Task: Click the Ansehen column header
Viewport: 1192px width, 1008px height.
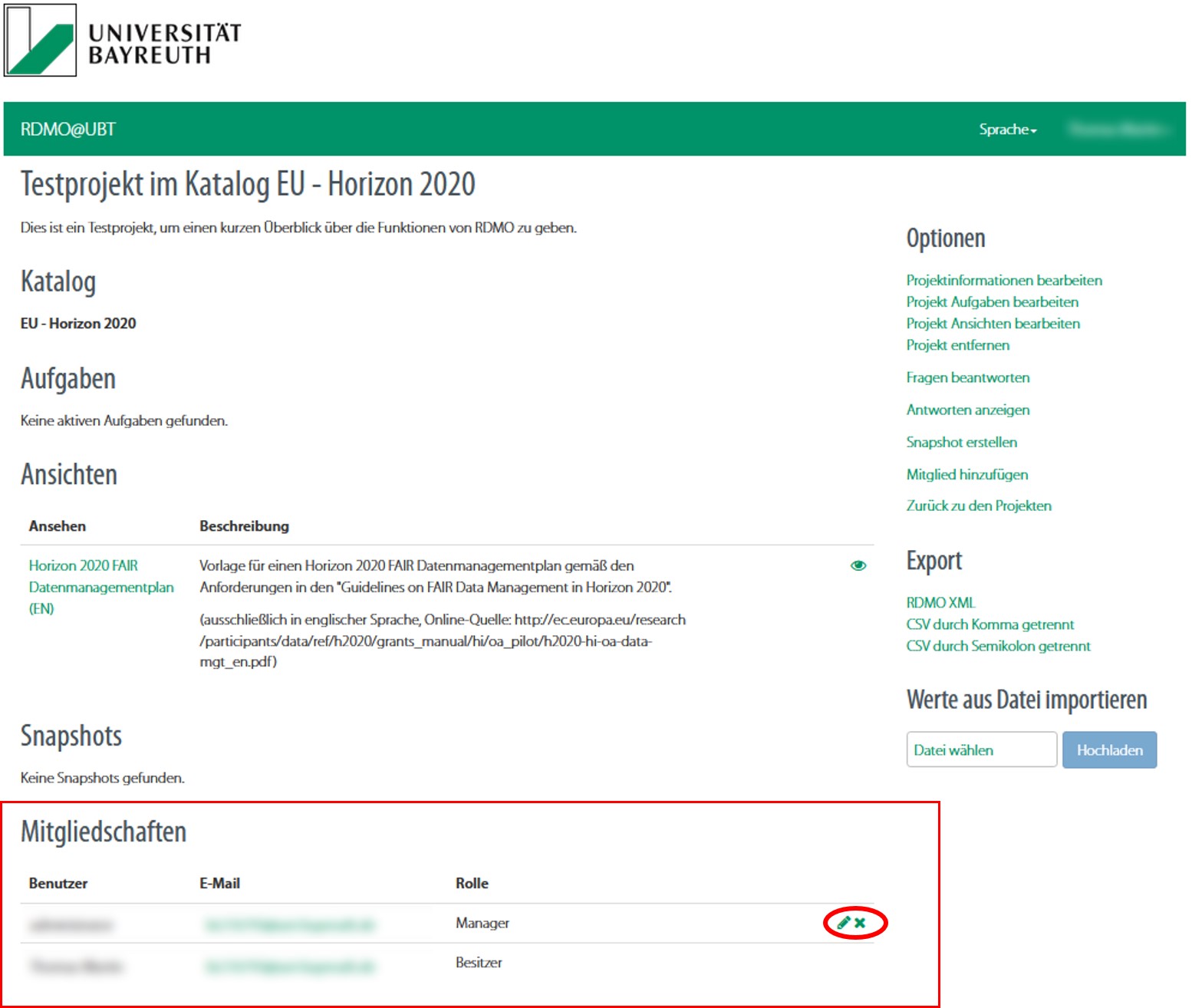Action: coord(58,526)
